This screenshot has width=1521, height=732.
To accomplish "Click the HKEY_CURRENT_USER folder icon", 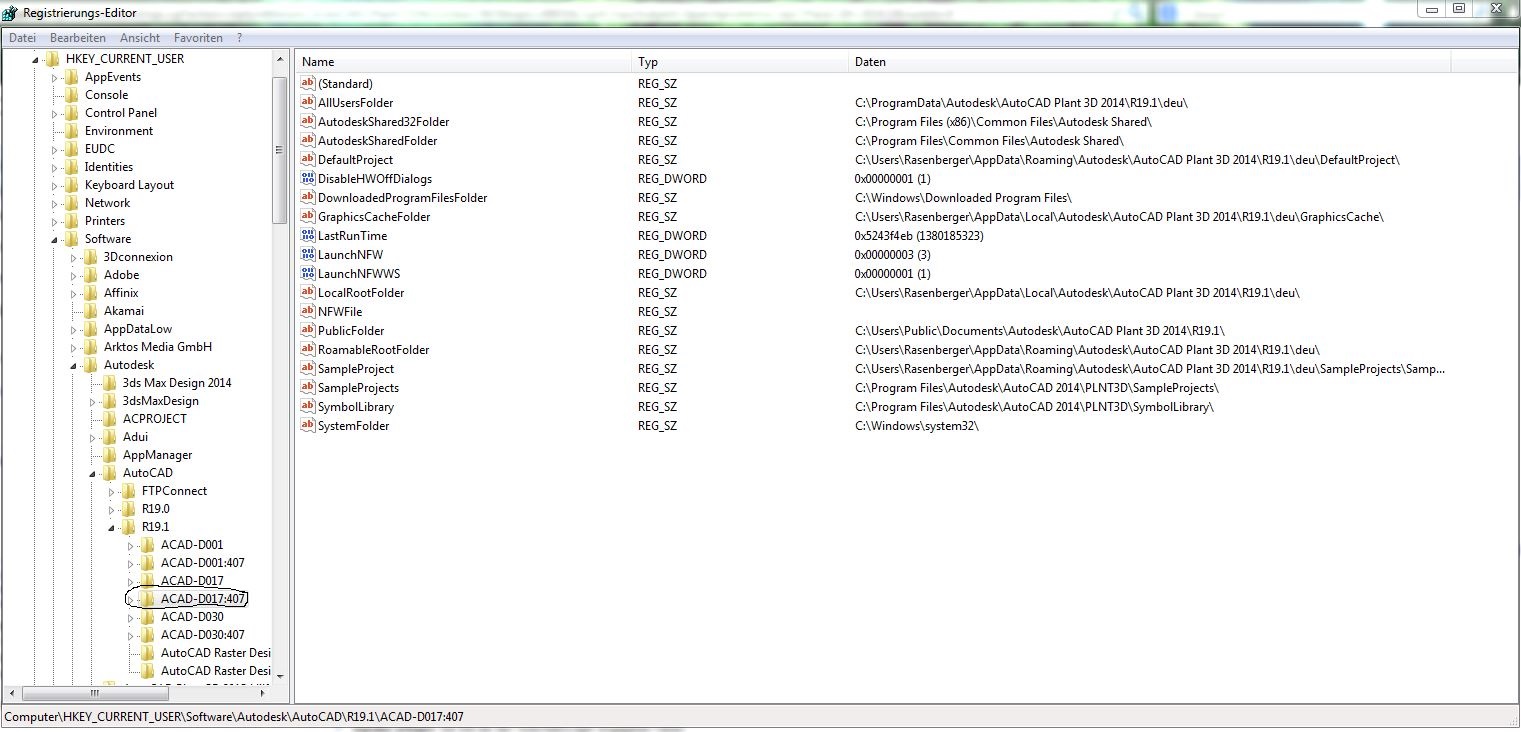I will [53, 59].
